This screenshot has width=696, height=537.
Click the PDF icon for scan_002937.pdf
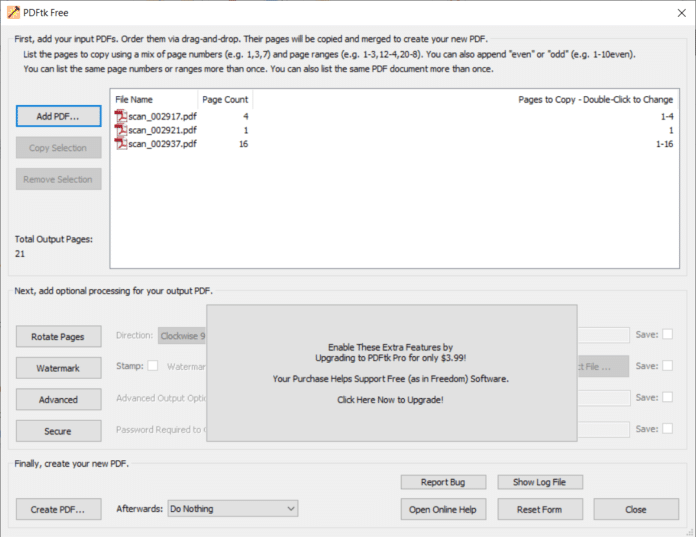[x=121, y=144]
